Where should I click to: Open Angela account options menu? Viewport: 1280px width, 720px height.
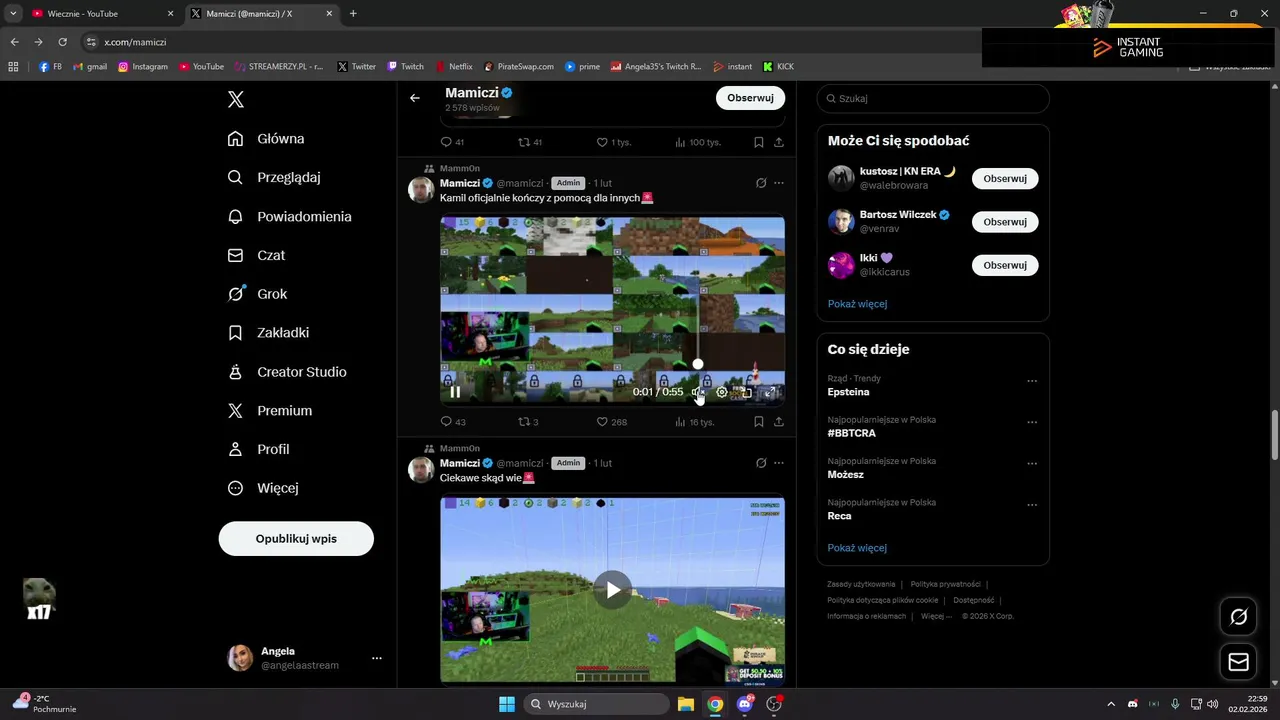377,658
